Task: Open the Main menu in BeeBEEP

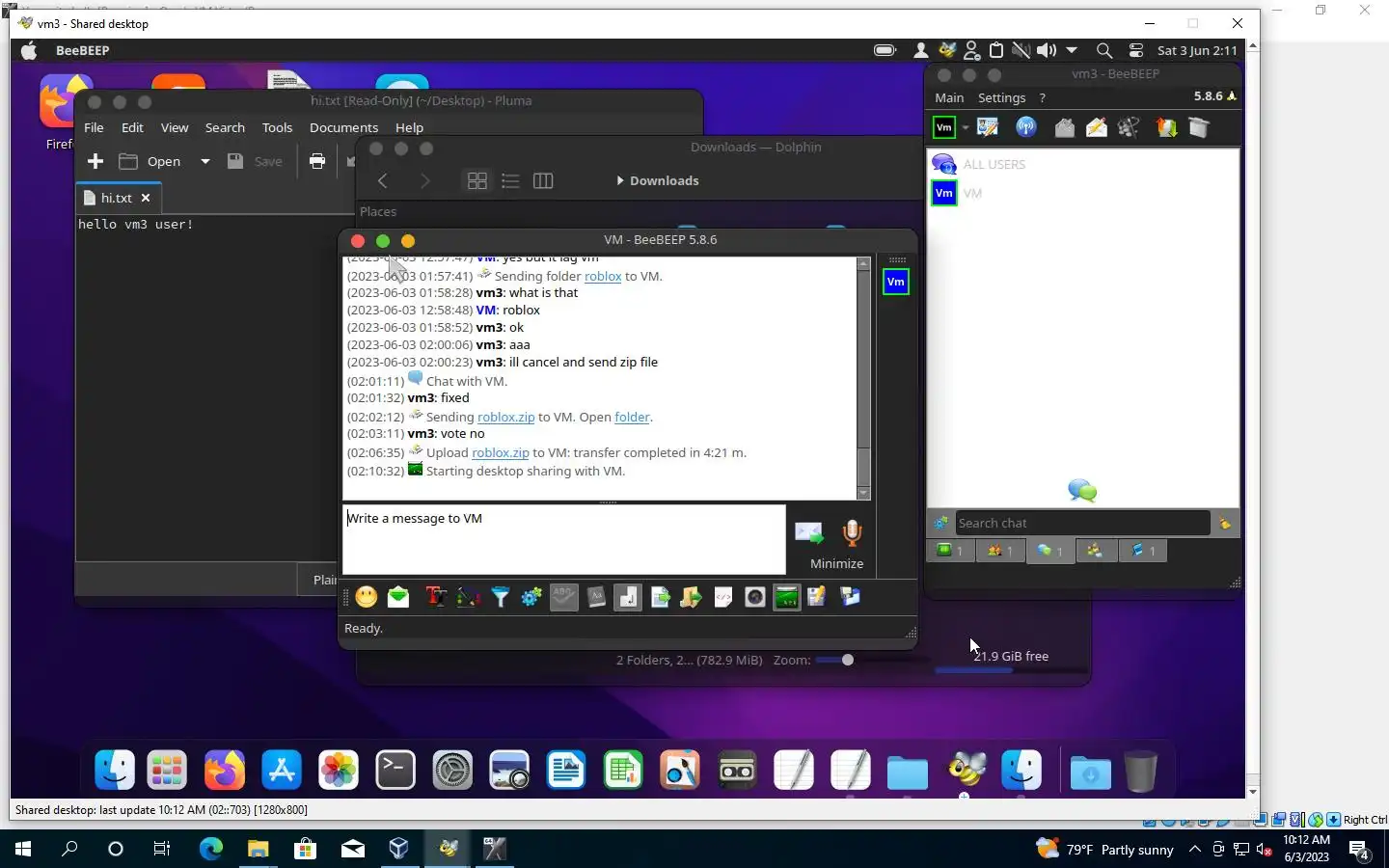Action: [x=949, y=97]
